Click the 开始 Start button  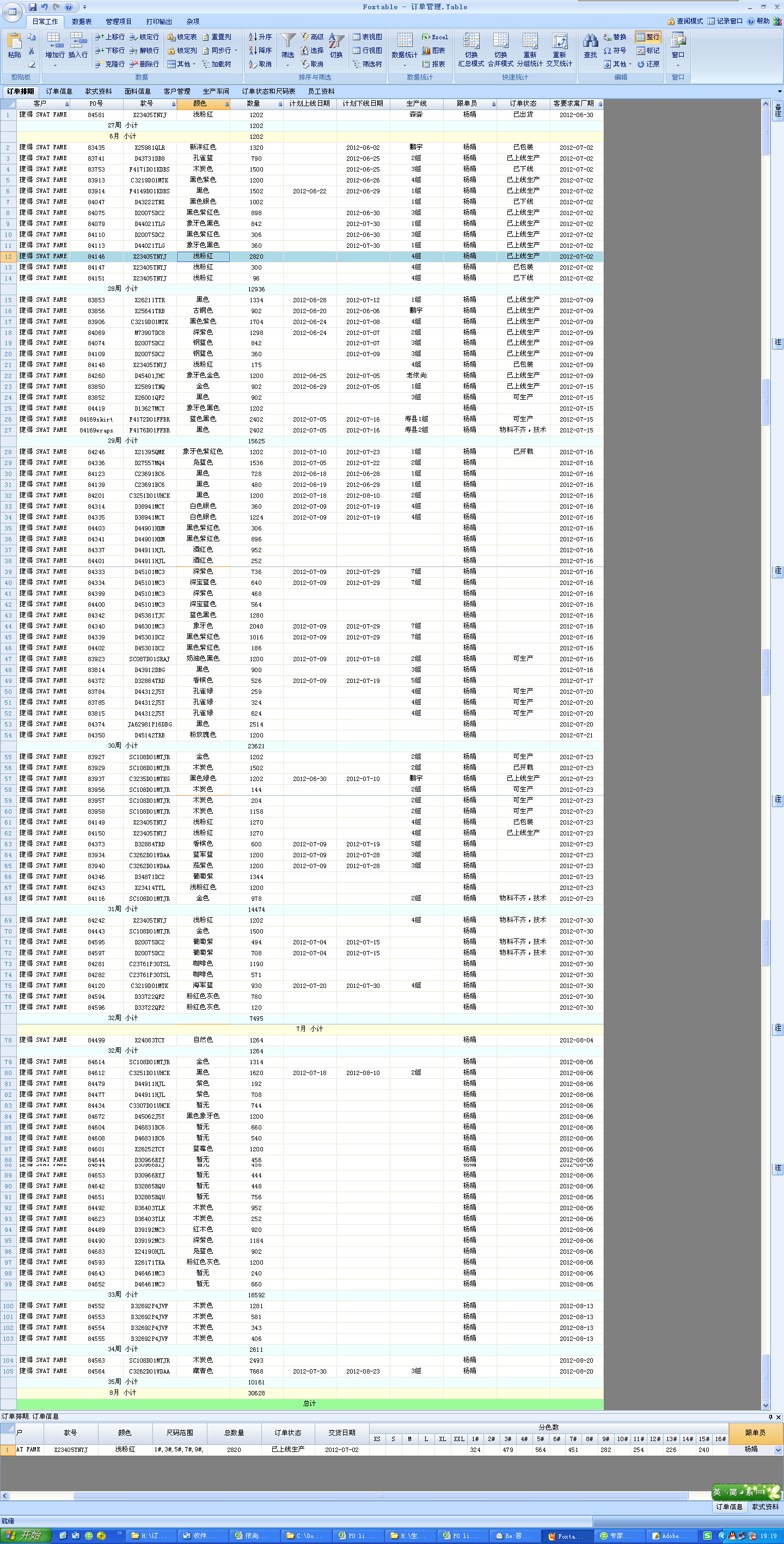pos(24,1536)
